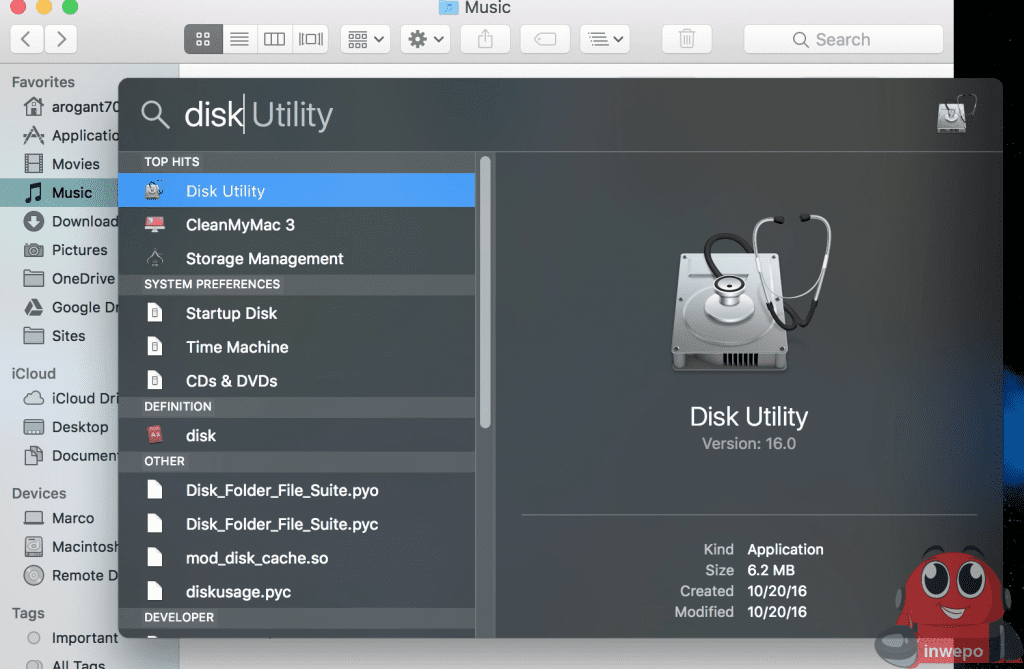Select Disk_Folder_File_Suite.pyc file

[x=296, y=524]
